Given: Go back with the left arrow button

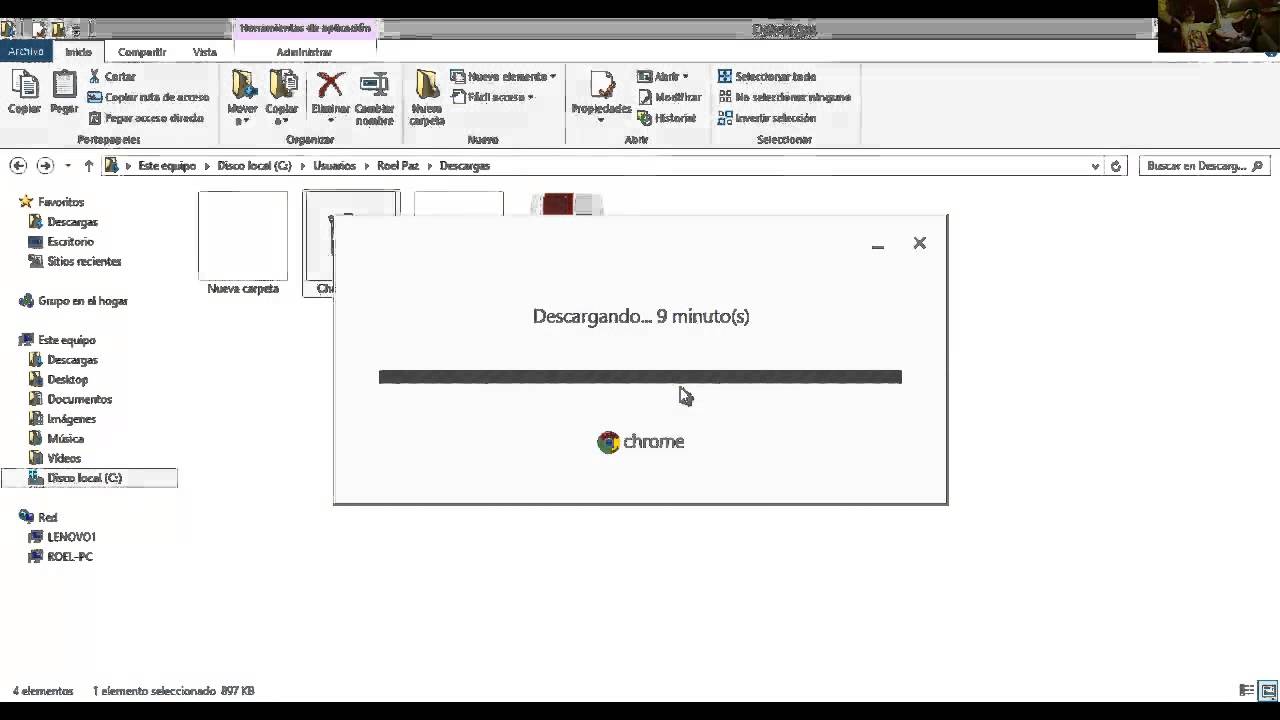Looking at the screenshot, I should coord(18,166).
